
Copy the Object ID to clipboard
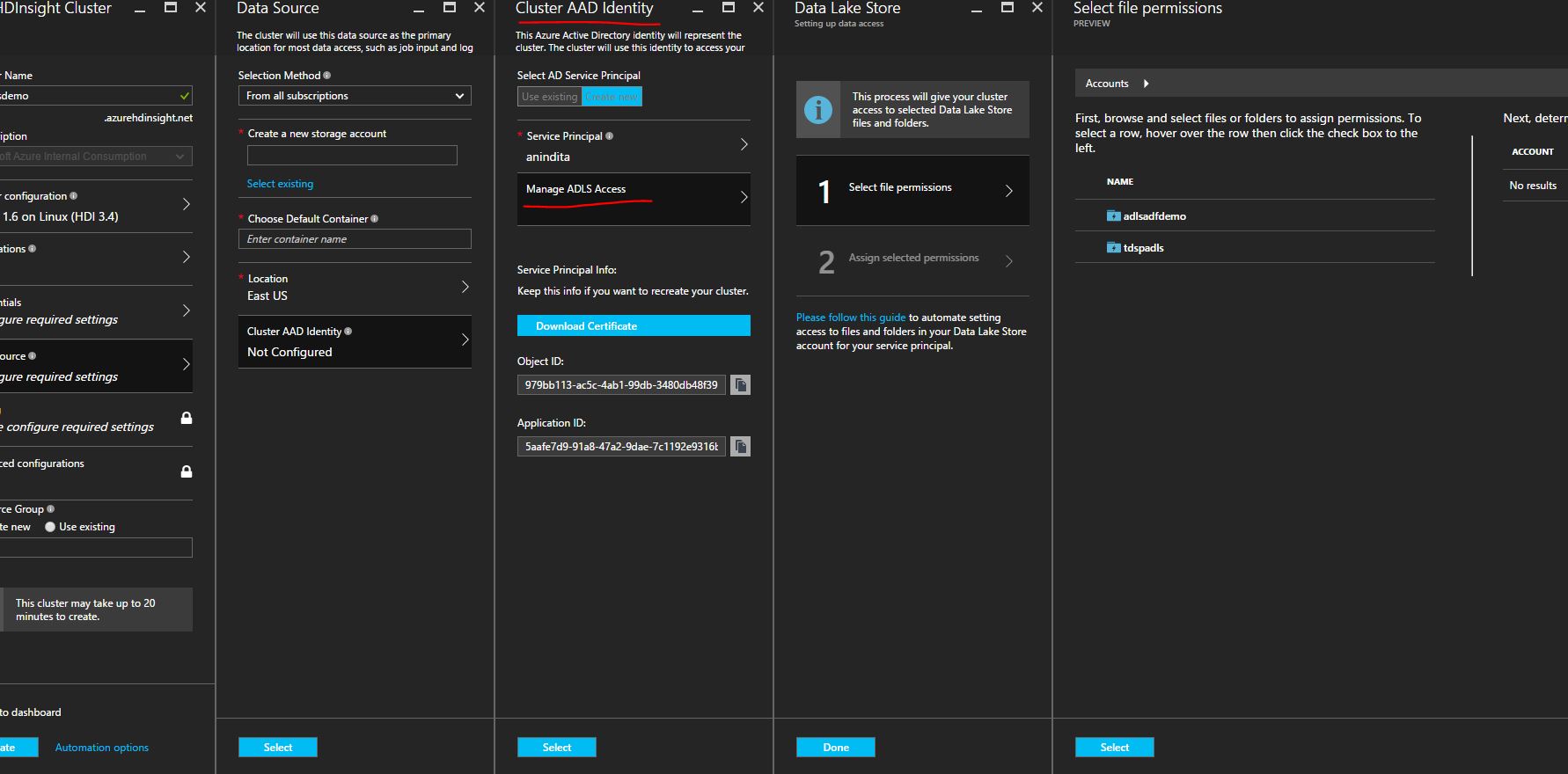click(741, 385)
